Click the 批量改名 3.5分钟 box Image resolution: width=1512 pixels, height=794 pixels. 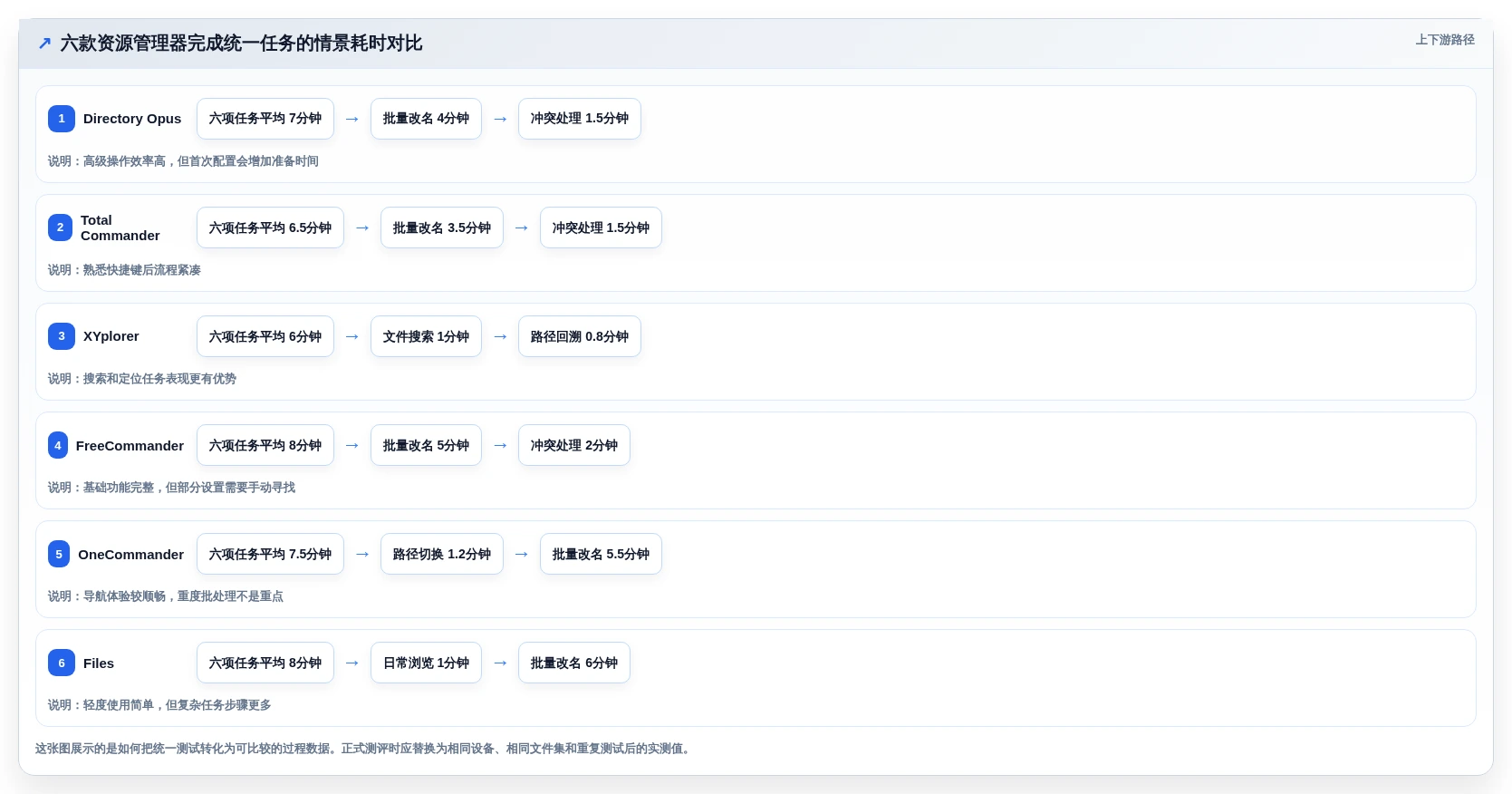click(x=442, y=228)
